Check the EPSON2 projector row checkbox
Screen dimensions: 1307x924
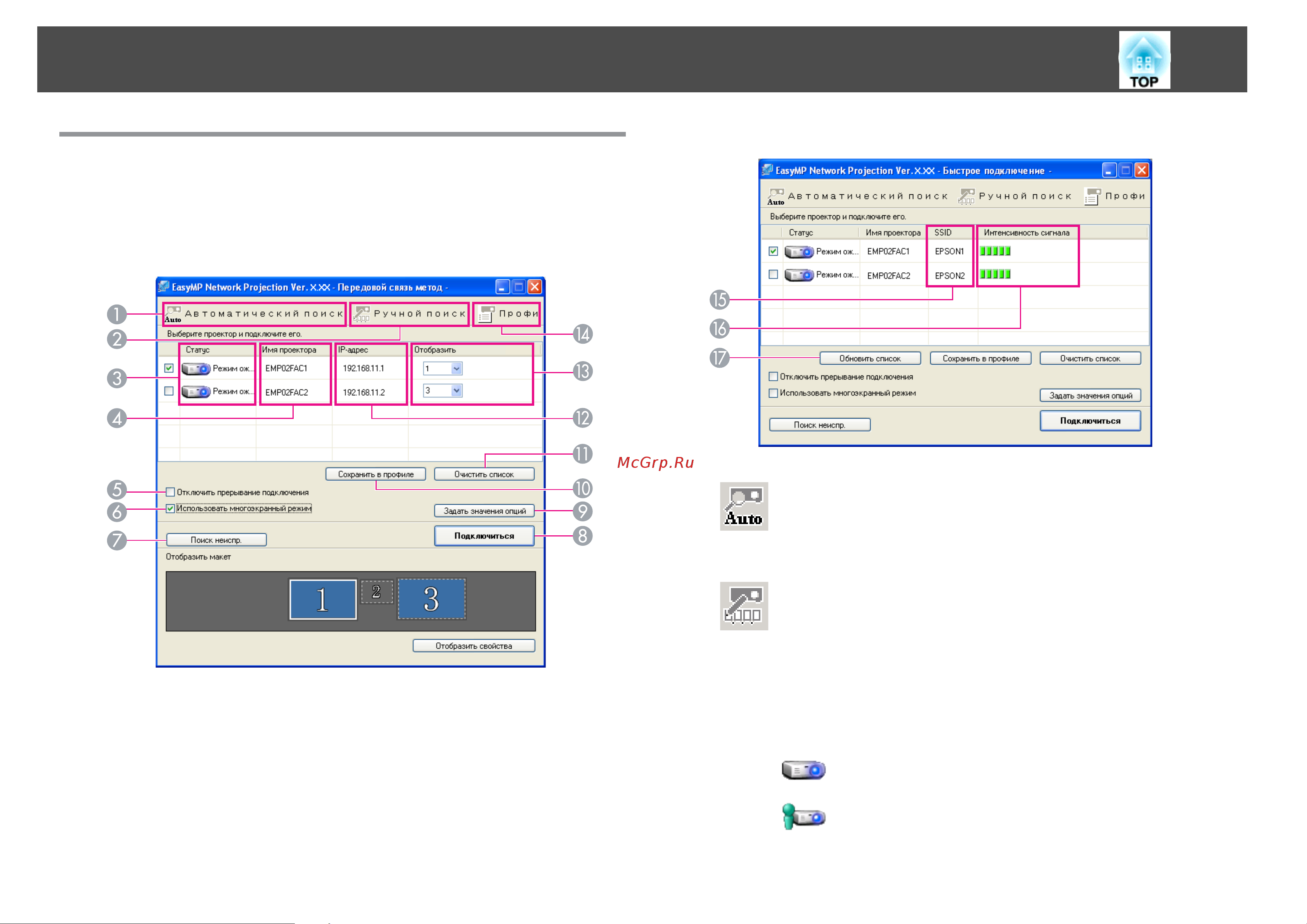(773, 274)
